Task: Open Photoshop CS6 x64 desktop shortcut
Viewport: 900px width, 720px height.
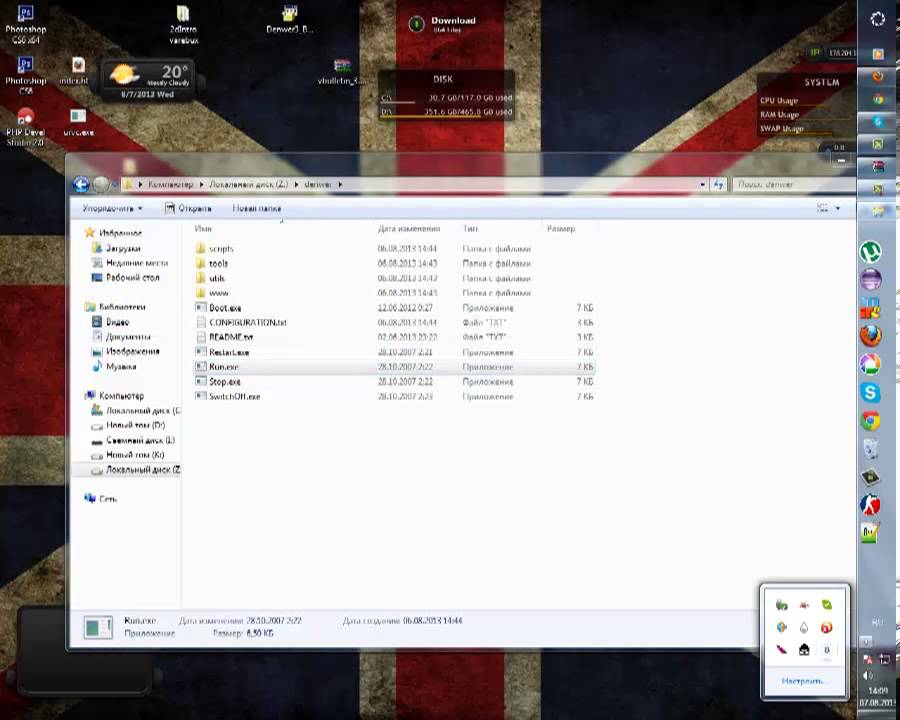Action: (26, 24)
